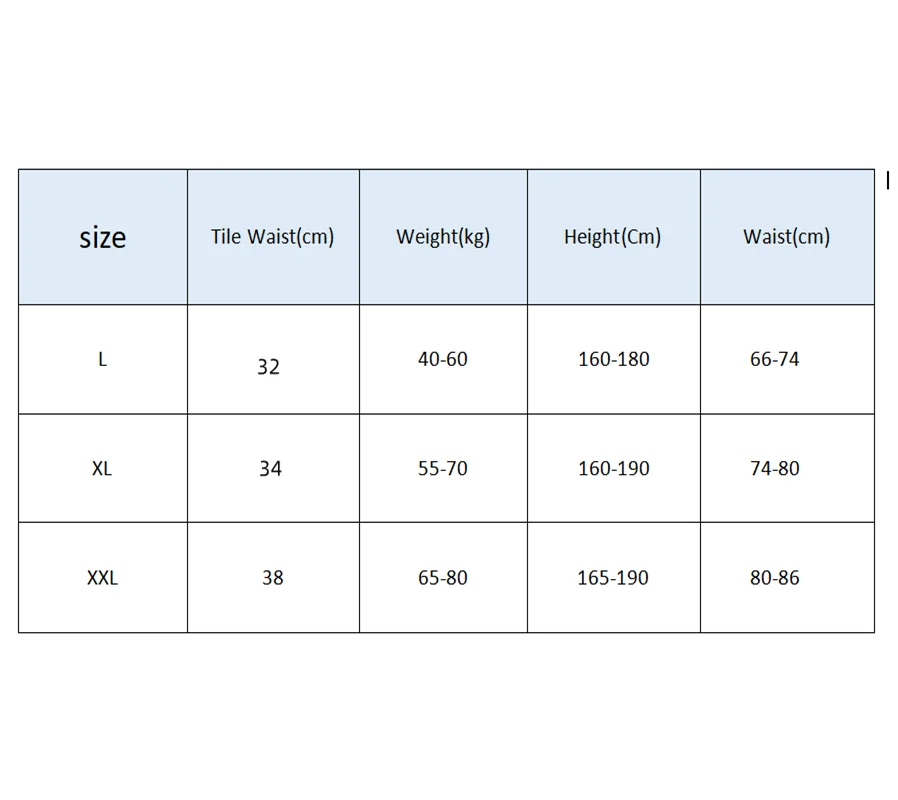Click the height range 160-180 cell

[613, 359]
